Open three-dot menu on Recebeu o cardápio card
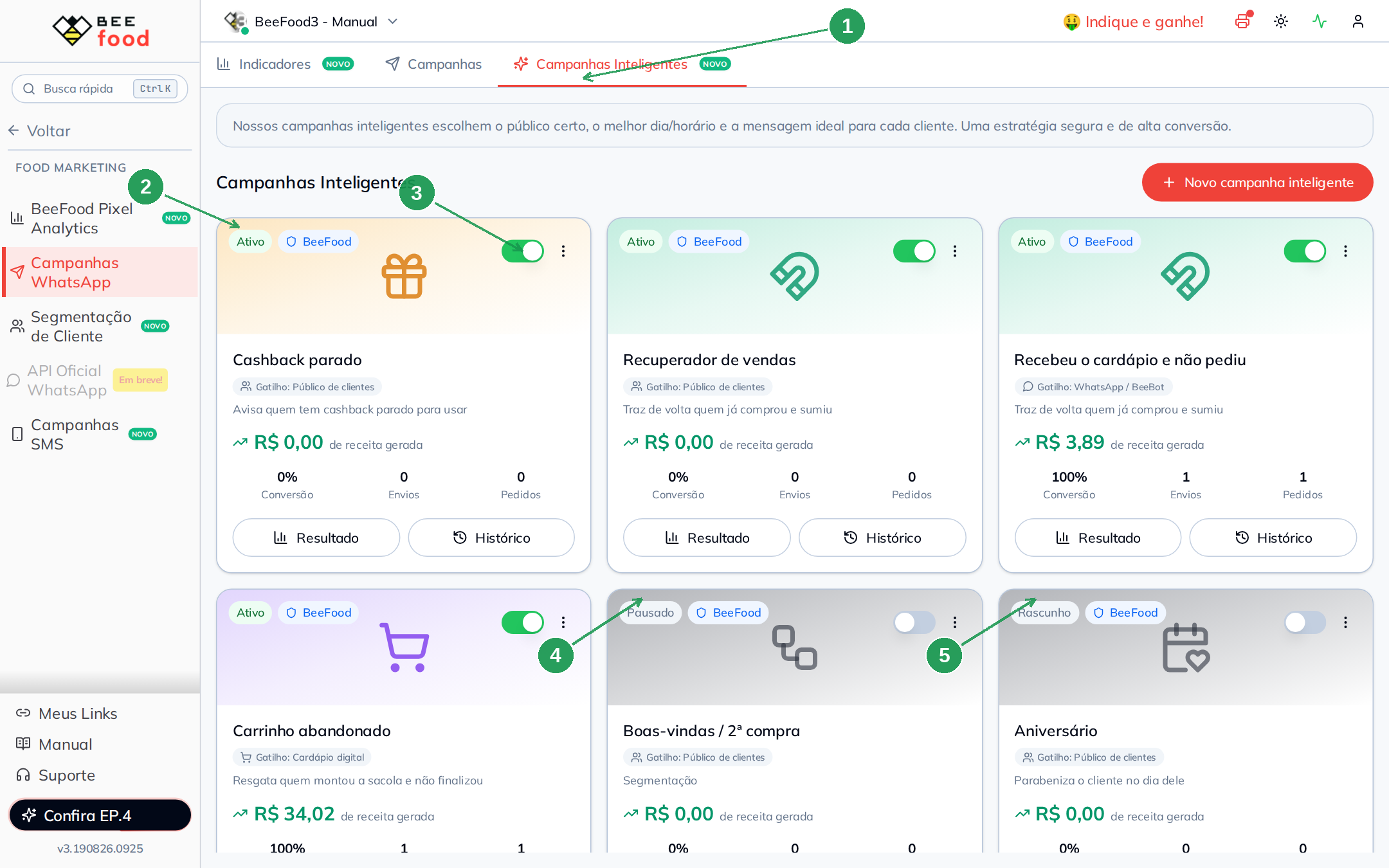1389x868 pixels. (1345, 251)
